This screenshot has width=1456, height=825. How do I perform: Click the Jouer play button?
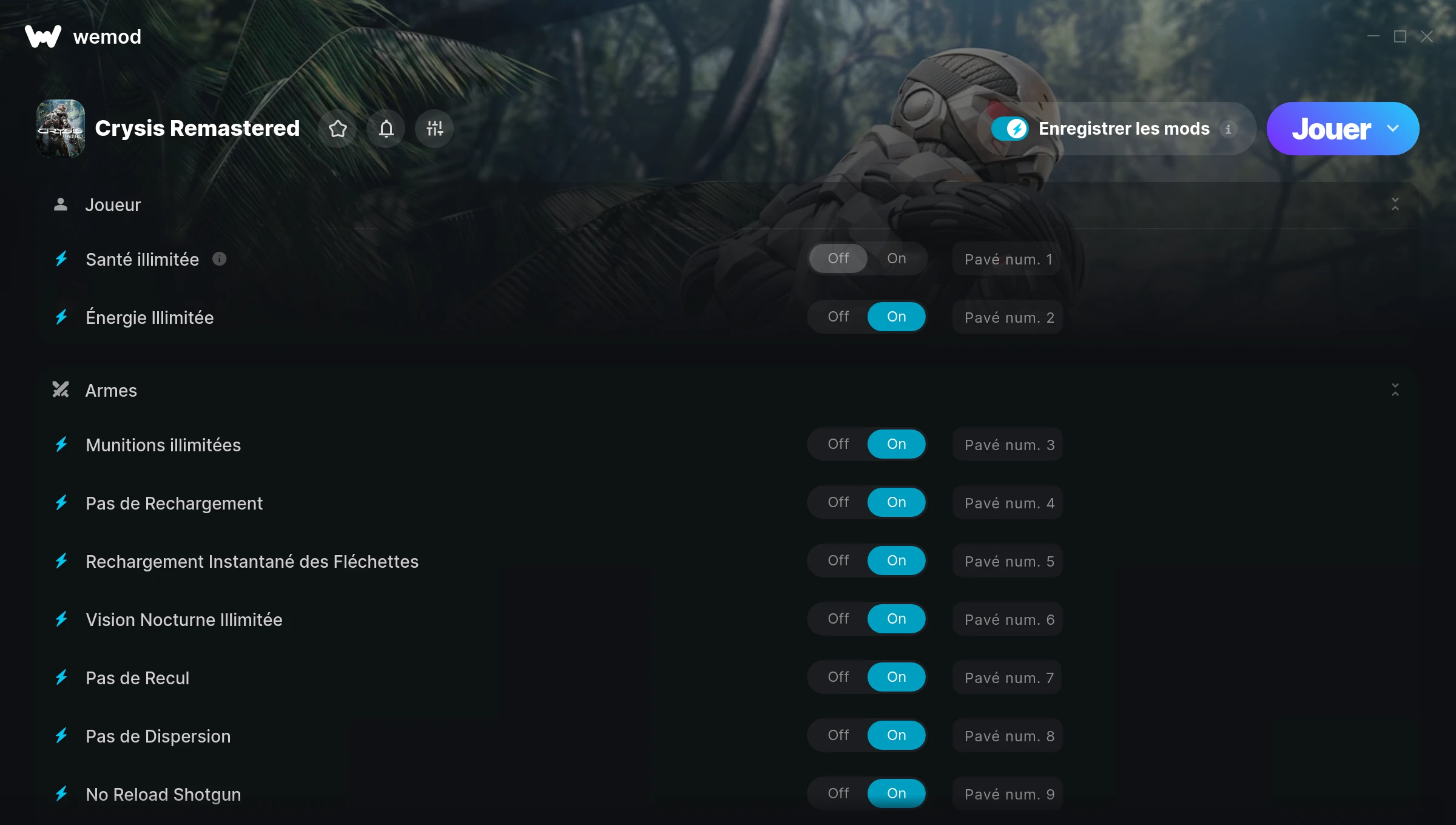1331,129
